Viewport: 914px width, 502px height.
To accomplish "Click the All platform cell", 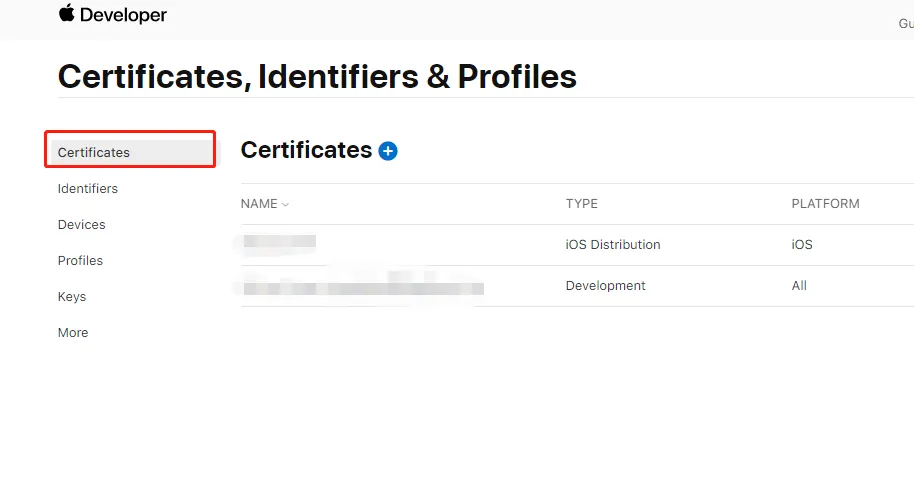I will point(799,285).
